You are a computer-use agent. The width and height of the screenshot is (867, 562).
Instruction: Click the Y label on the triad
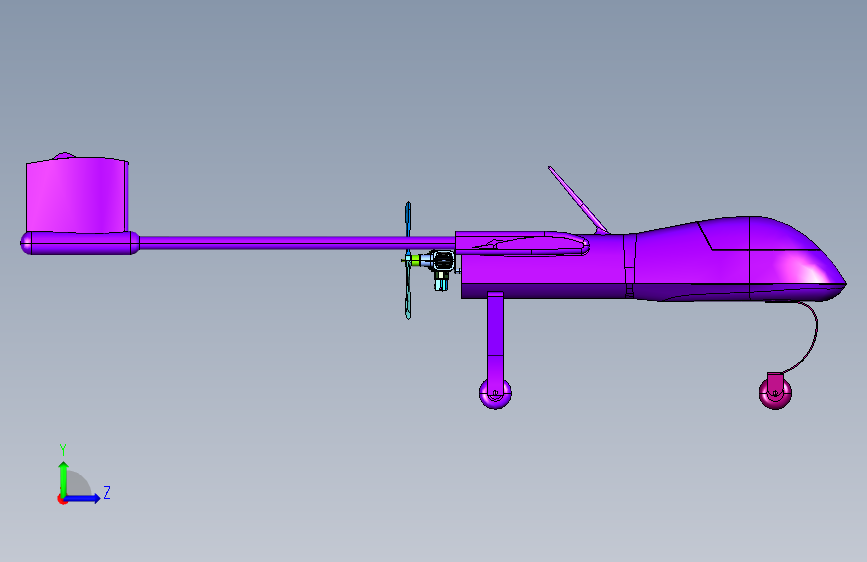click(63, 450)
